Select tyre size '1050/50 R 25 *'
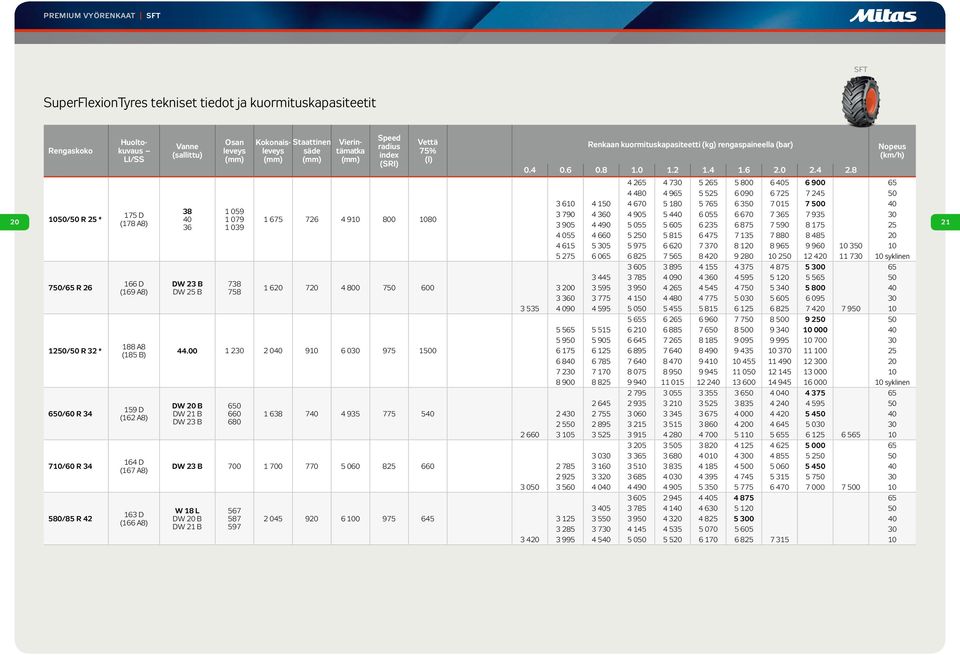 (x=75, y=219)
